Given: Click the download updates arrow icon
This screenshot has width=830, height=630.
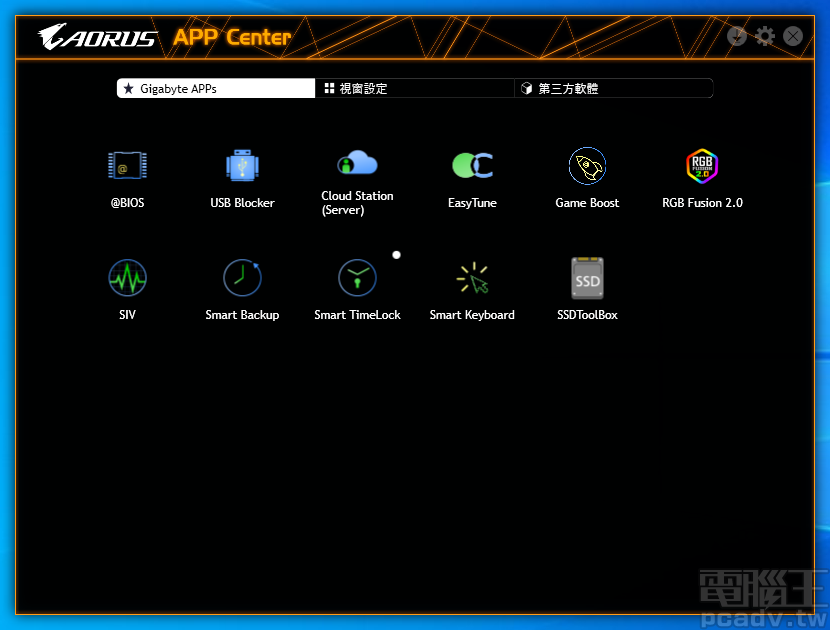Looking at the screenshot, I should (x=737, y=37).
